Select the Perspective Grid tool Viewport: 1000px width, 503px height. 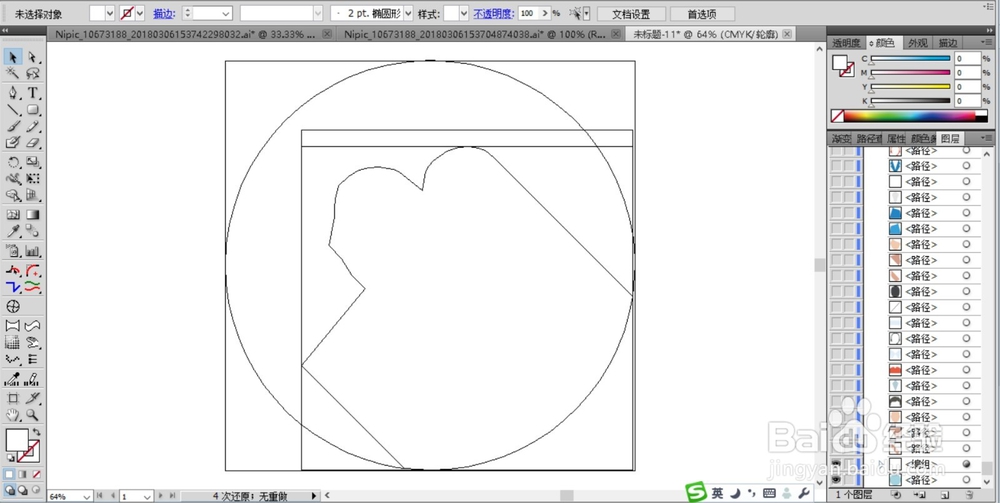pos(33,196)
